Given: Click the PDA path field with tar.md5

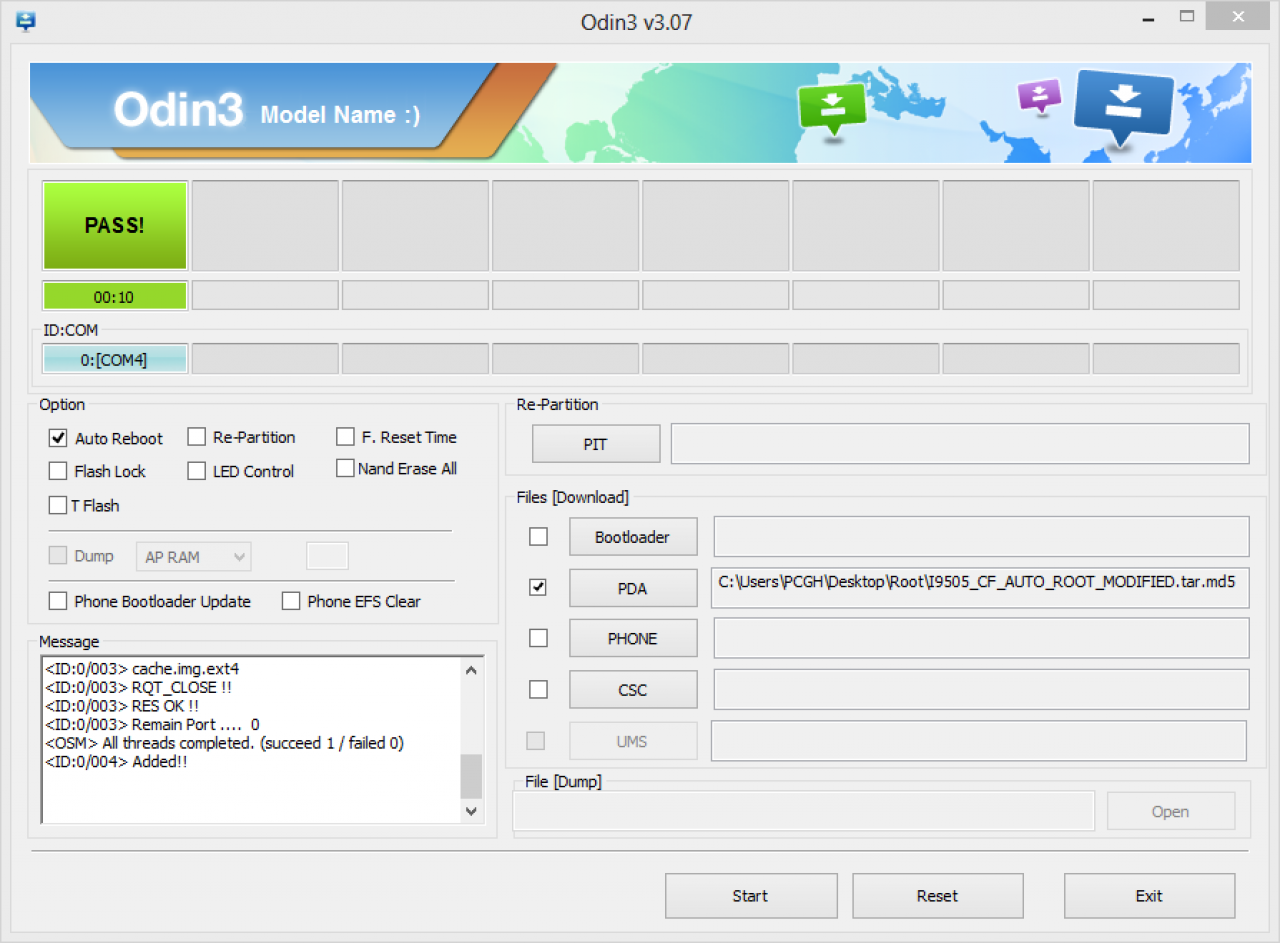Looking at the screenshot, I should [981, 588].
